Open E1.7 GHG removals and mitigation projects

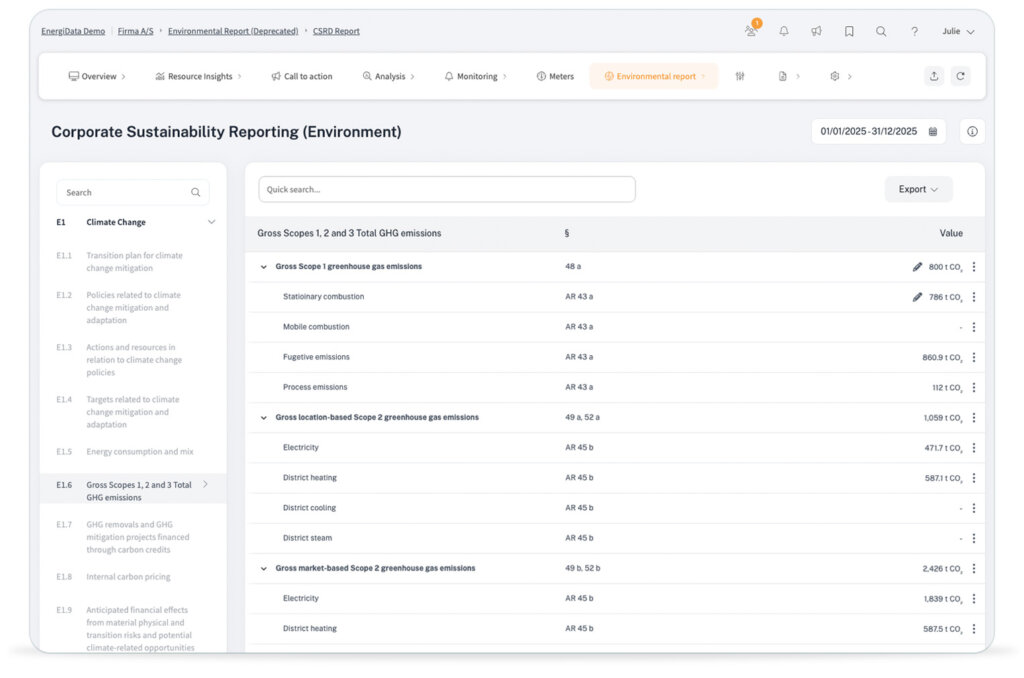(134, 537)
